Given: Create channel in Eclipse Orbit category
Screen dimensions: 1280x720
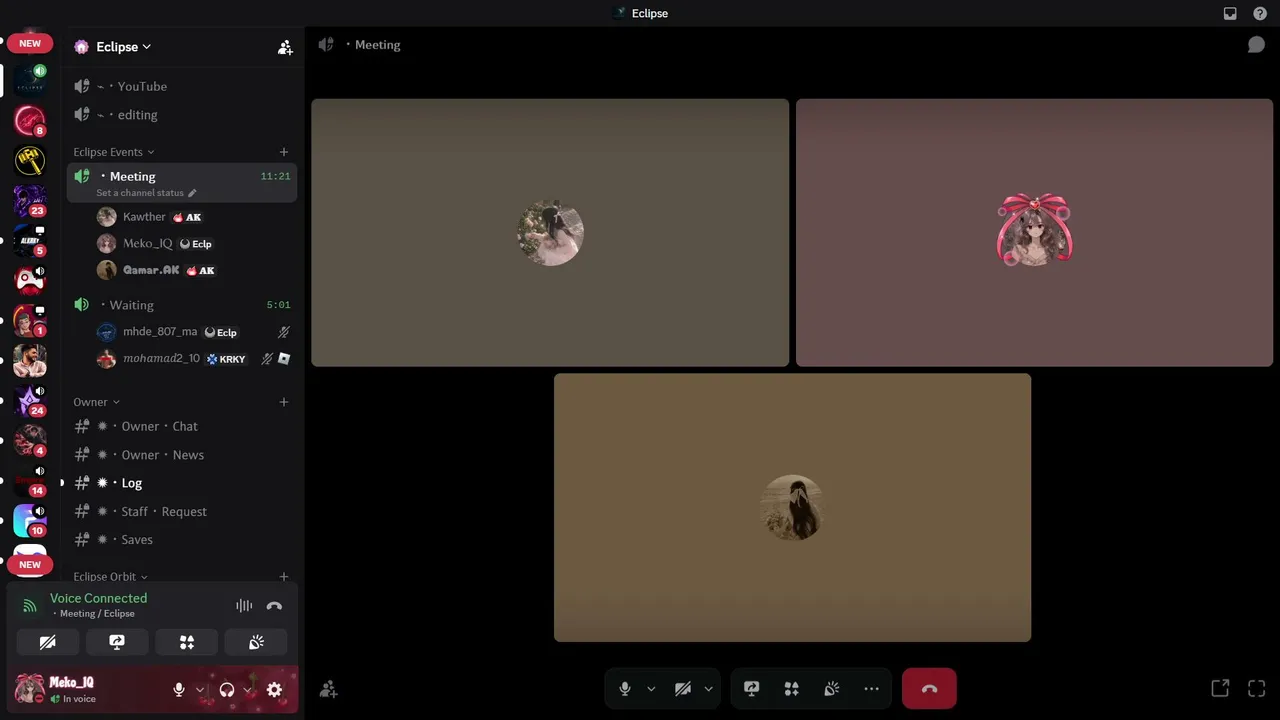Looking at the screenshot, I should click(284, 577).
